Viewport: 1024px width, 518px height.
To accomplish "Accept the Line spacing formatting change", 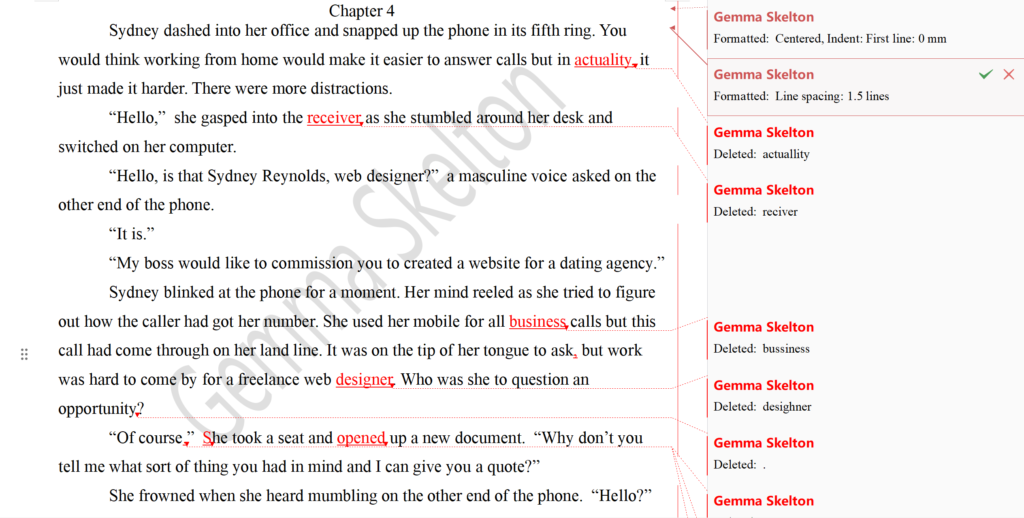I will tap(985, 74).
